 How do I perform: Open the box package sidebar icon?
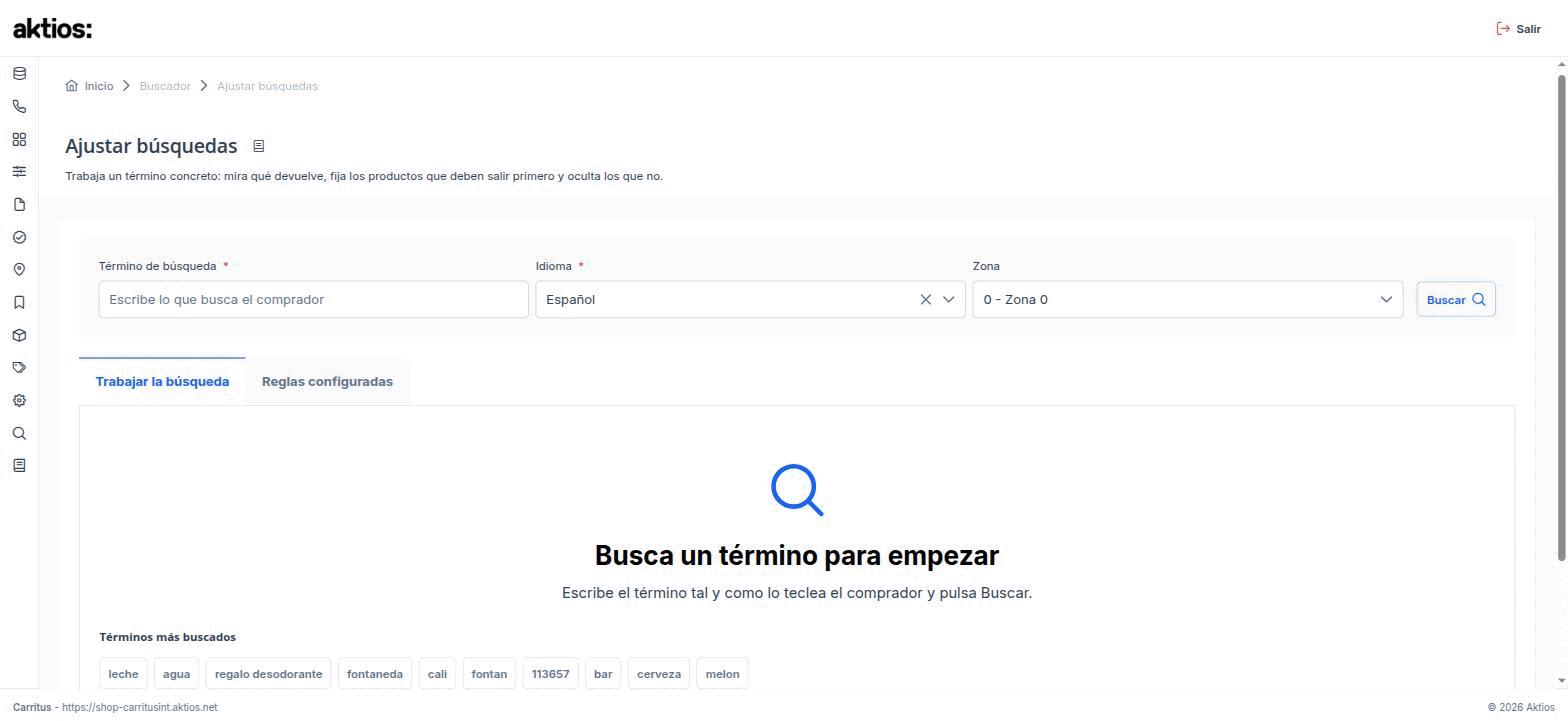pyautogui.click(x=19, y=335)
